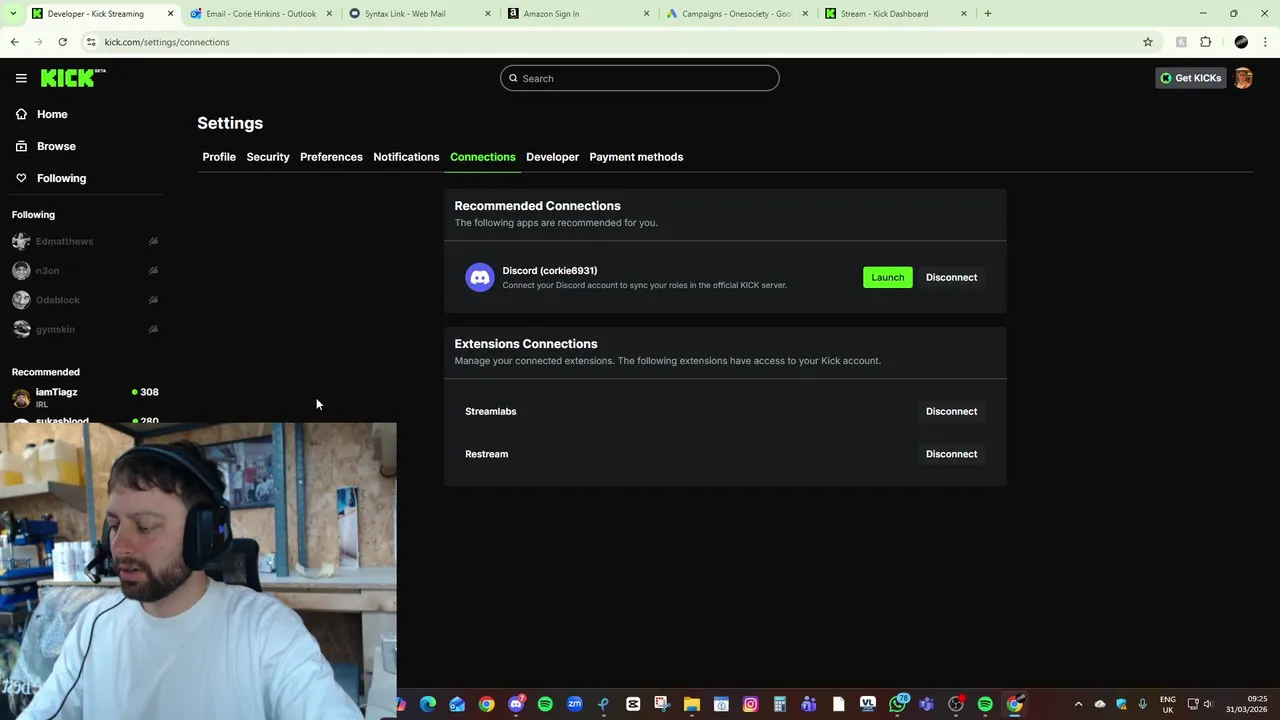Go to the Developer settings tab

click(552, 157)
